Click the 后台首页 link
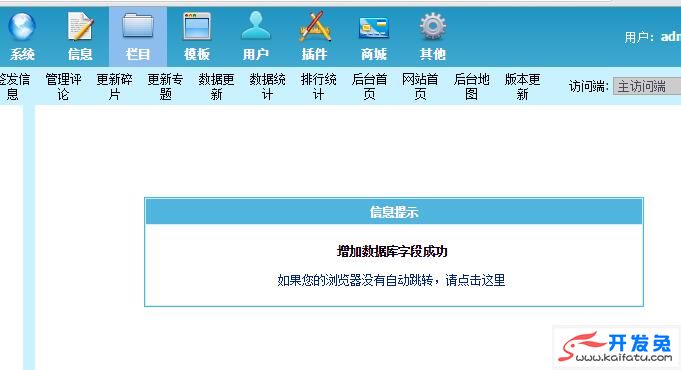This screenshot has height=370, width=681. (369, 86)
